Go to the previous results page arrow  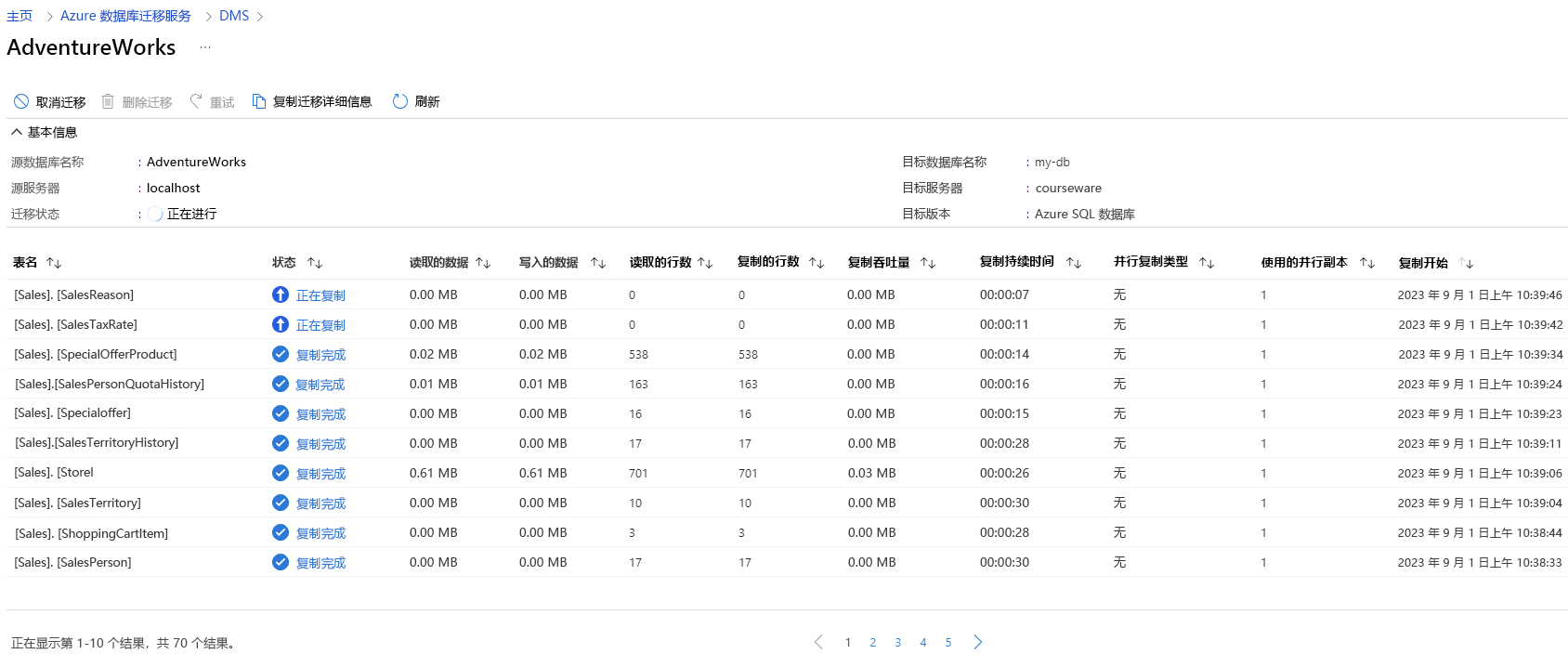tap(818, 642)
